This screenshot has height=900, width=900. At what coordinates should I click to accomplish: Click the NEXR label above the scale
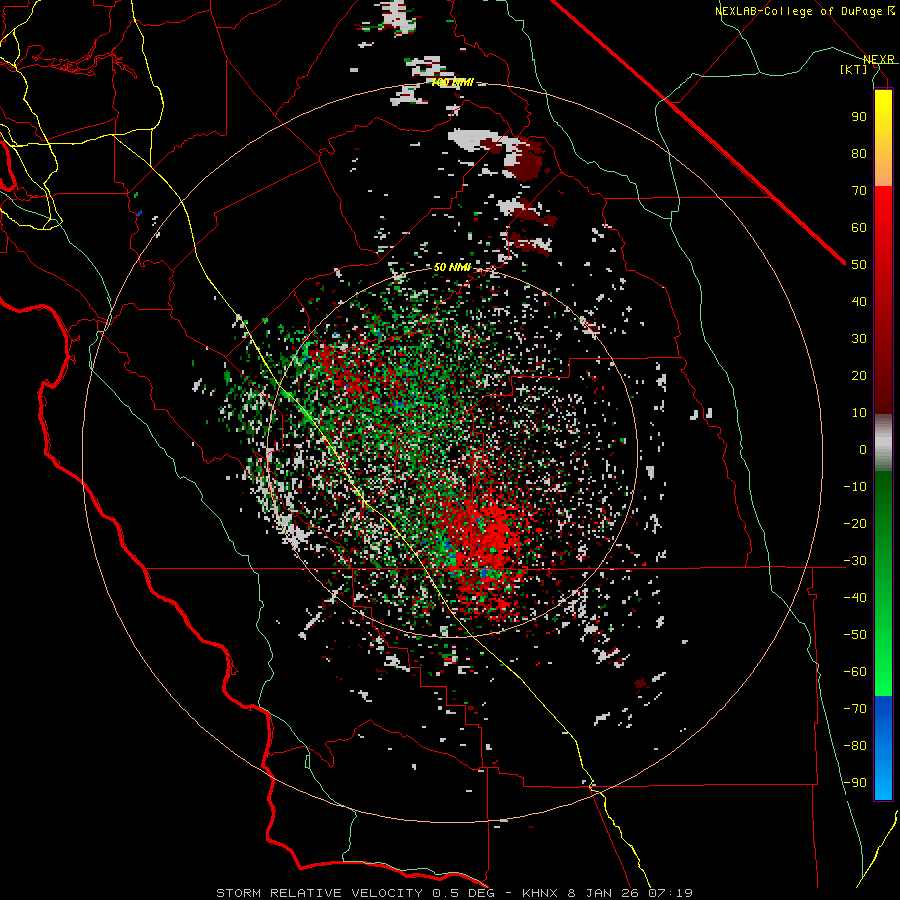point(879,59)
